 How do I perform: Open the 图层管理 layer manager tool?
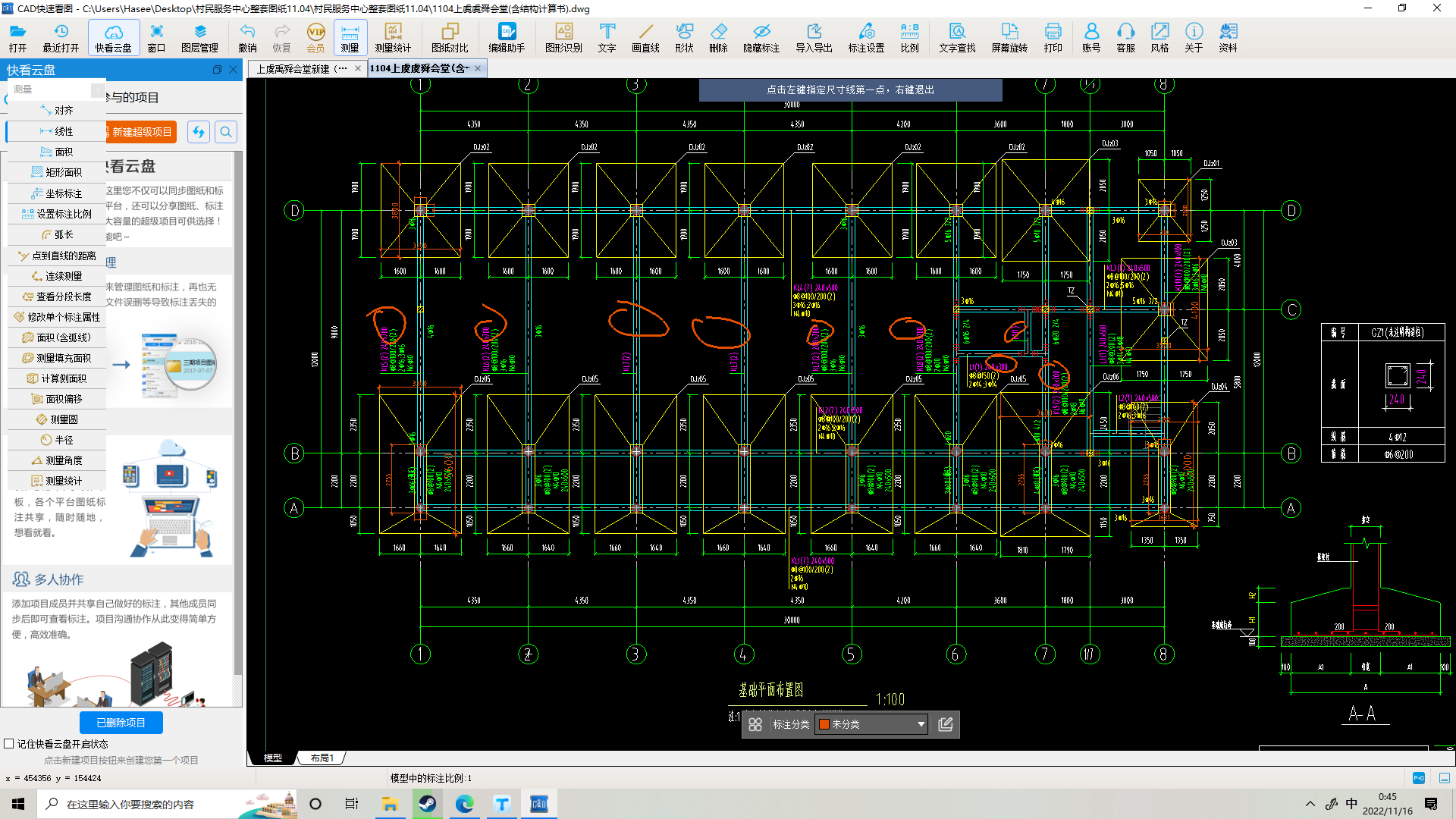tap(199, 37)
